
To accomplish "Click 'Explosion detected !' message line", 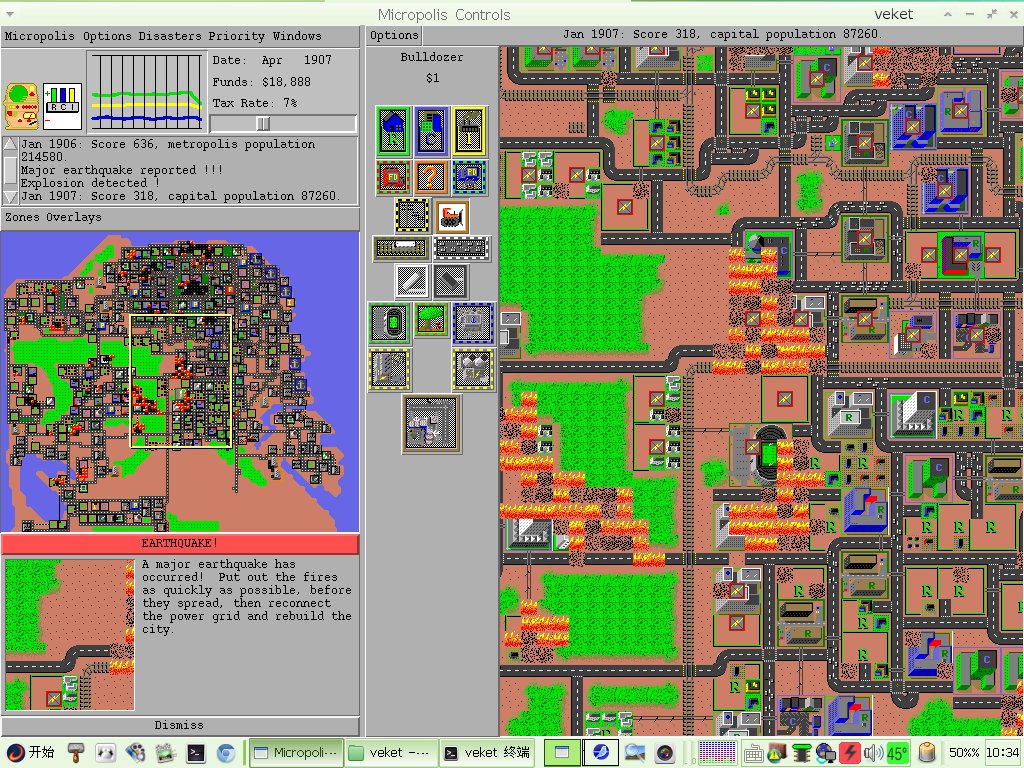I will click(x=90, y=183).
